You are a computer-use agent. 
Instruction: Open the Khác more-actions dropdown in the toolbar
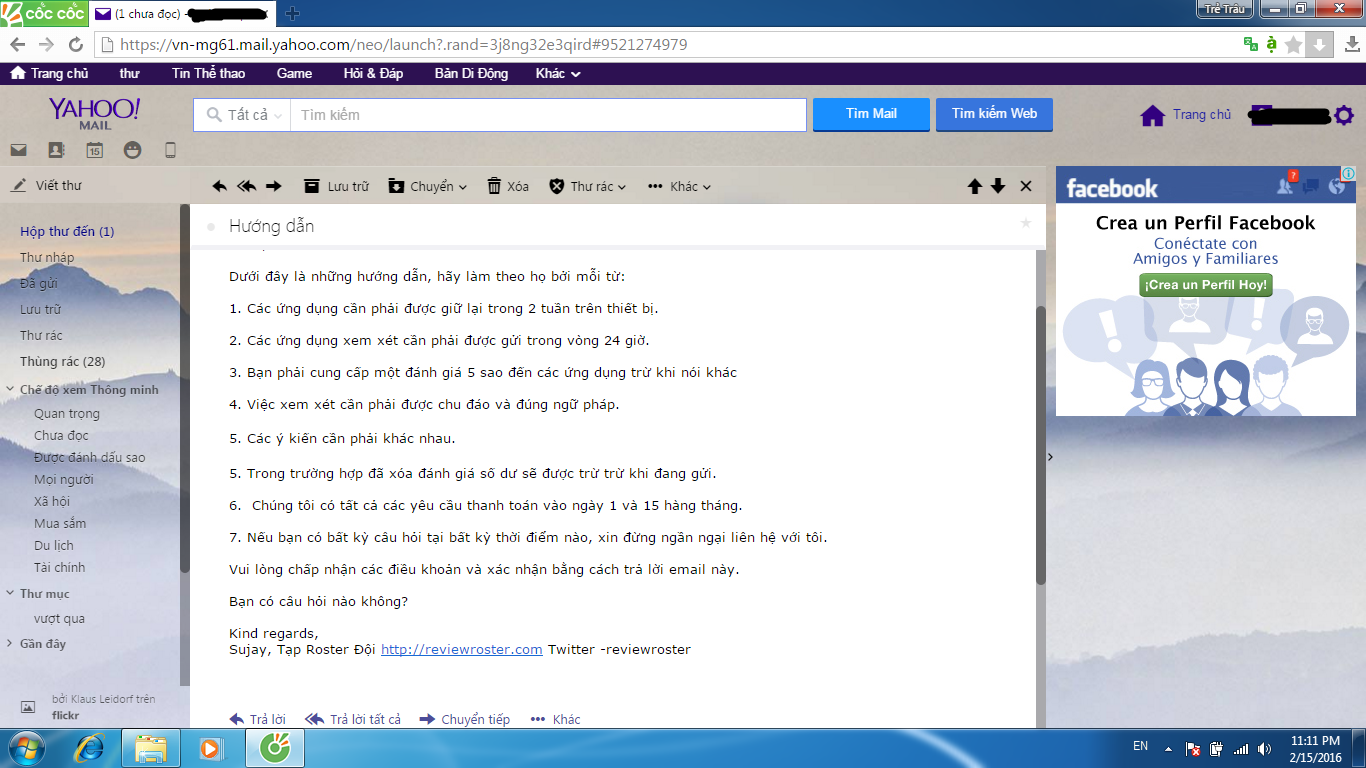(680, 186)
